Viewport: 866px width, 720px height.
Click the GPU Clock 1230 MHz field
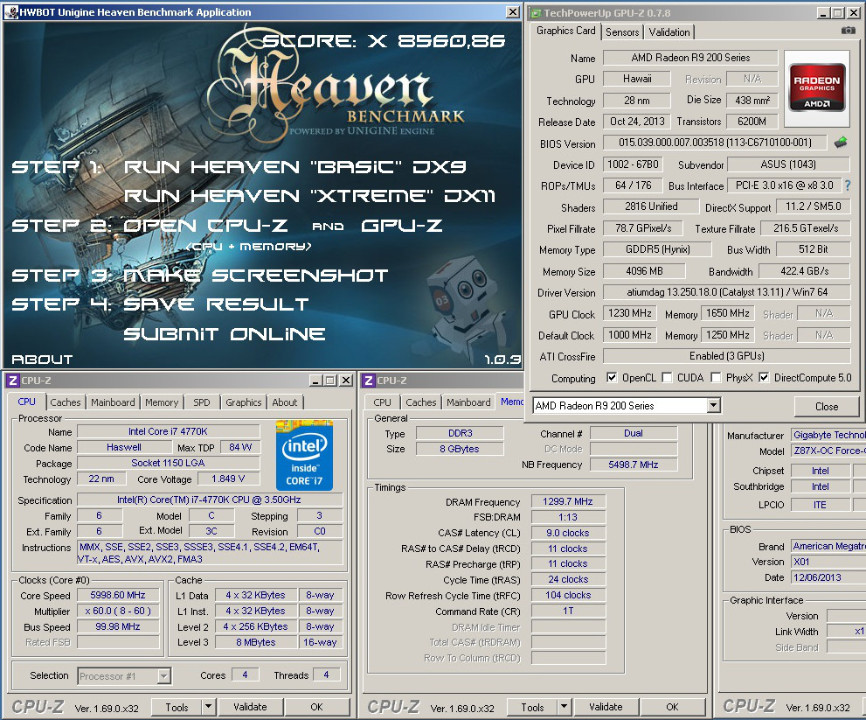[x=630, y=314]
